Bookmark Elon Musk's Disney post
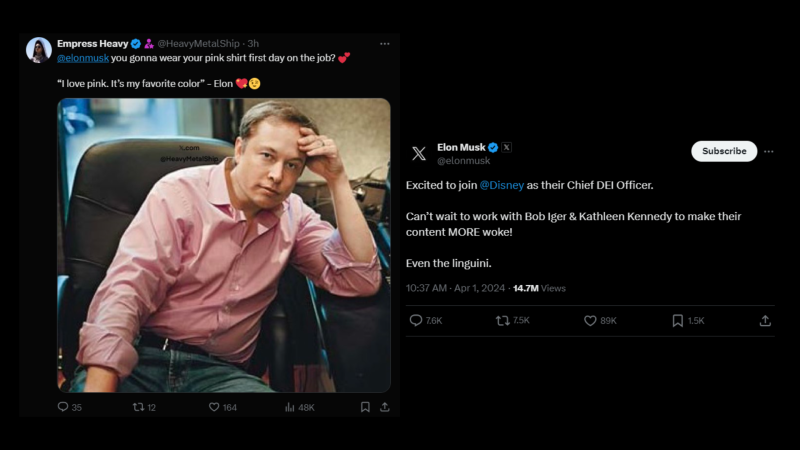The image size is (800, 450). point(678,320)
